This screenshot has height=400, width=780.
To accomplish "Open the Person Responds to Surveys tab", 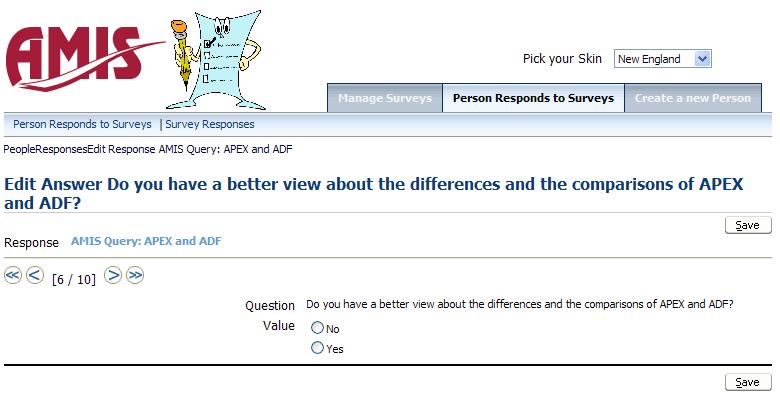I will tap(533, 98).
